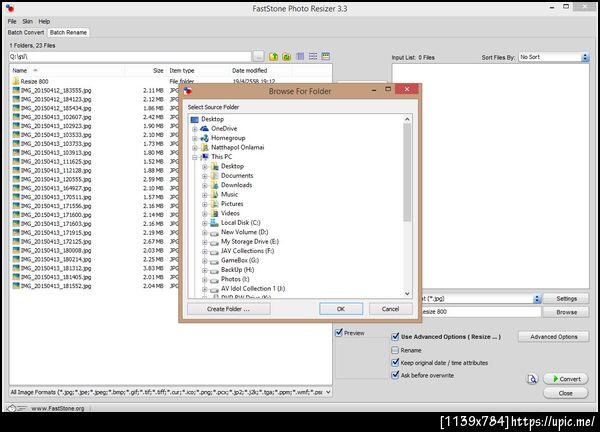Toggle the Preview checkbox
This screenshot has height=432, width=600.
pyautogui.click(x=339, y=333)
